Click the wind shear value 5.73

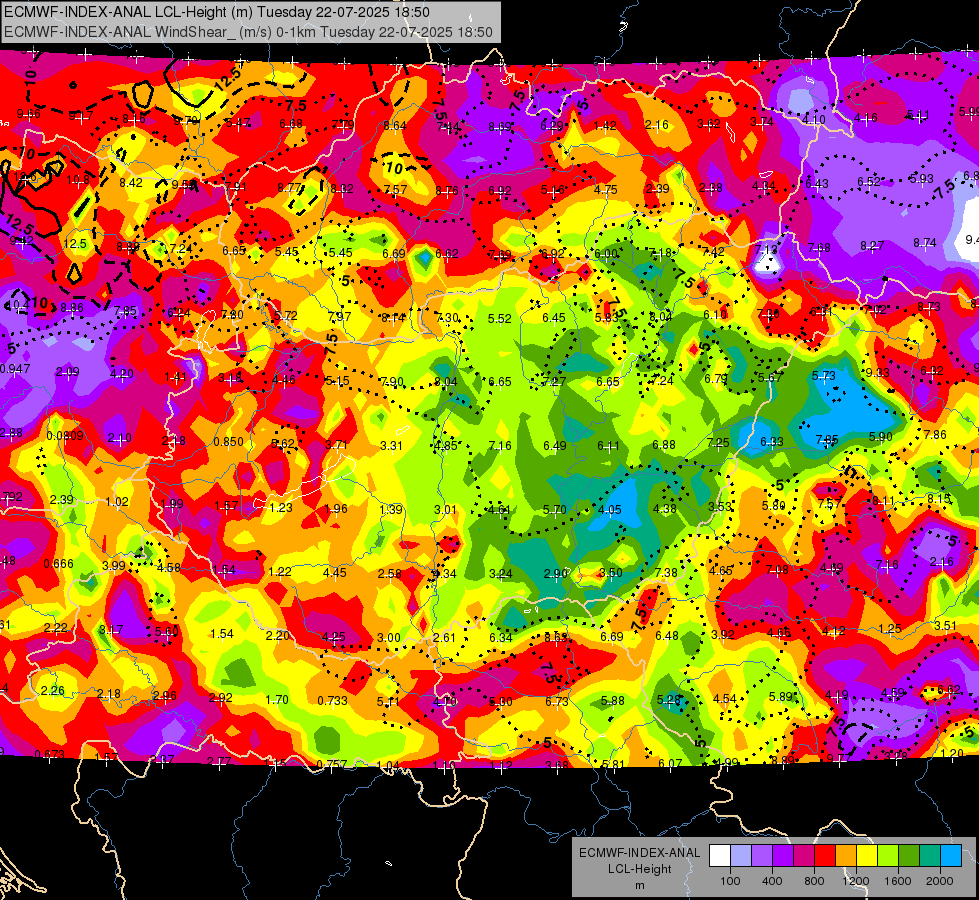[824, 376]
